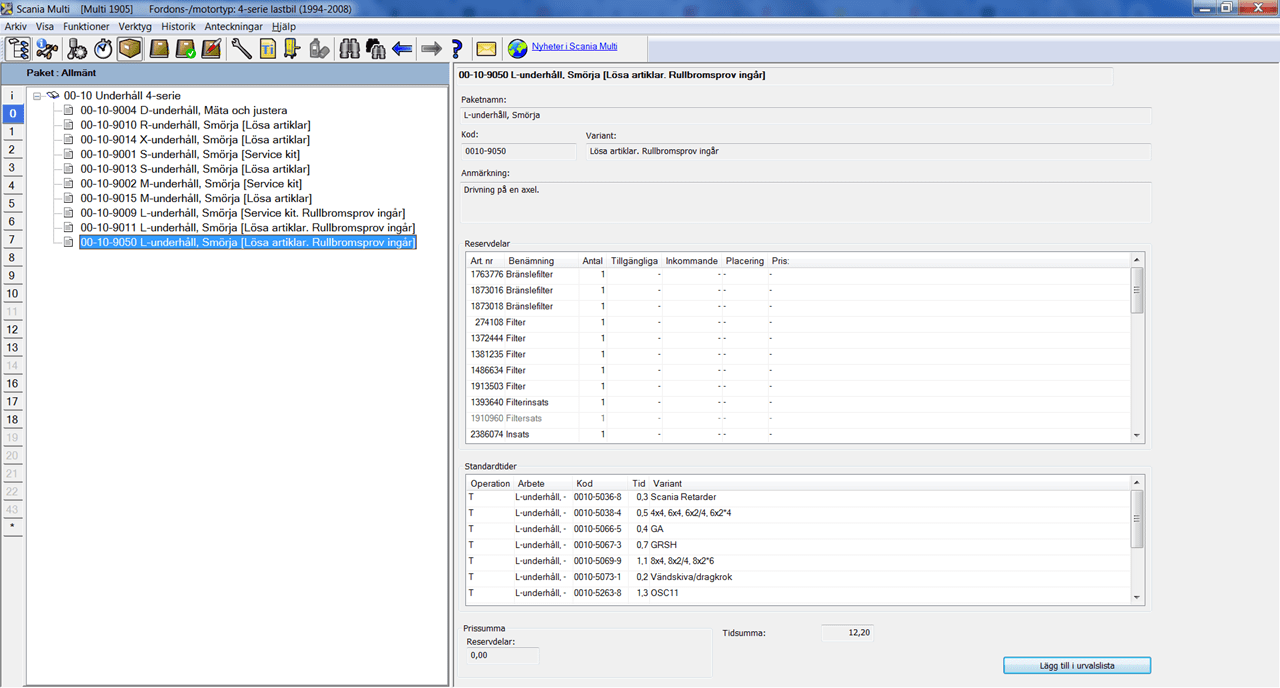The height and width of the screenshot is (688, 1280).
Task: Click the blue back arrow icon
Action: point(403,48)
